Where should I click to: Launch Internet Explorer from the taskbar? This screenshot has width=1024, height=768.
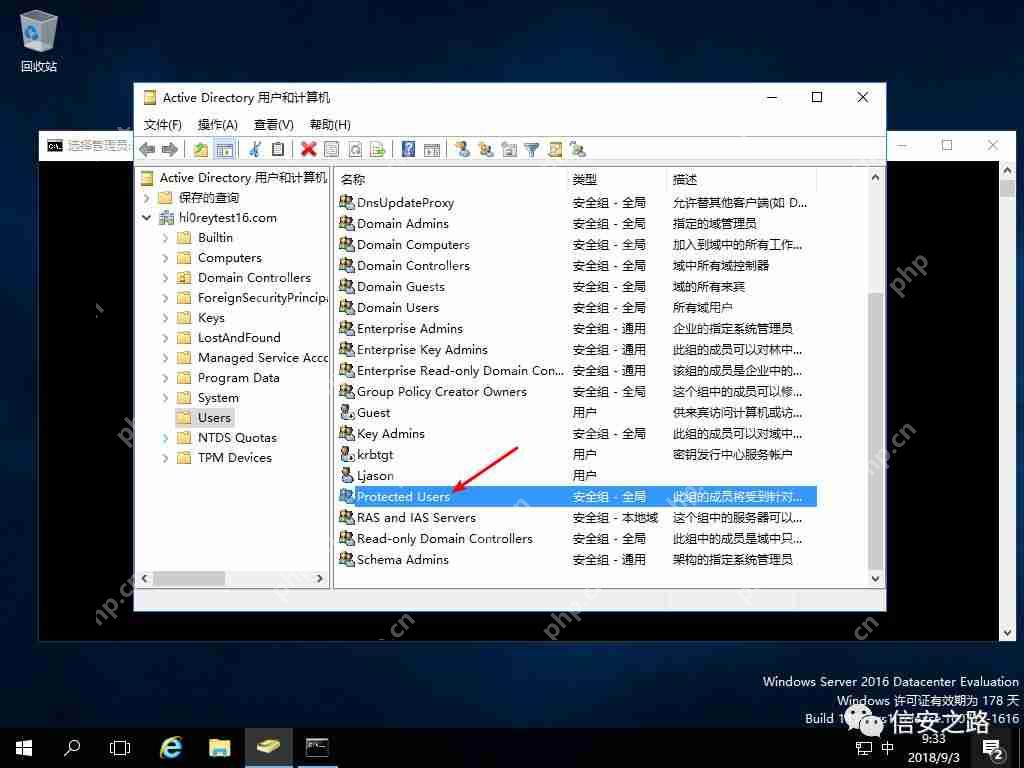click(x=171, y=748)
